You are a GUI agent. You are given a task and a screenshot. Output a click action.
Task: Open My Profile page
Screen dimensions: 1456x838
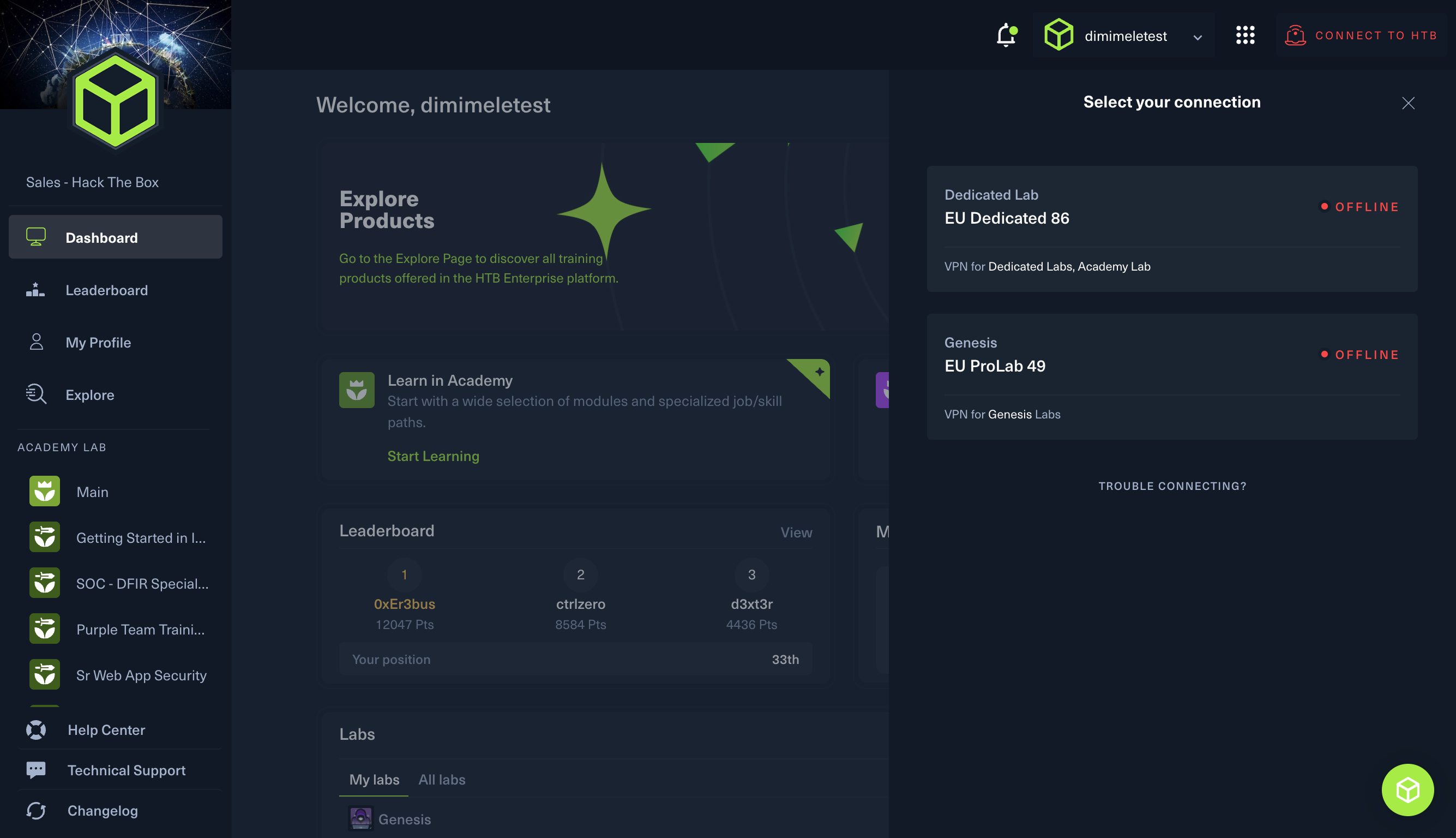[x=115, y=342]
